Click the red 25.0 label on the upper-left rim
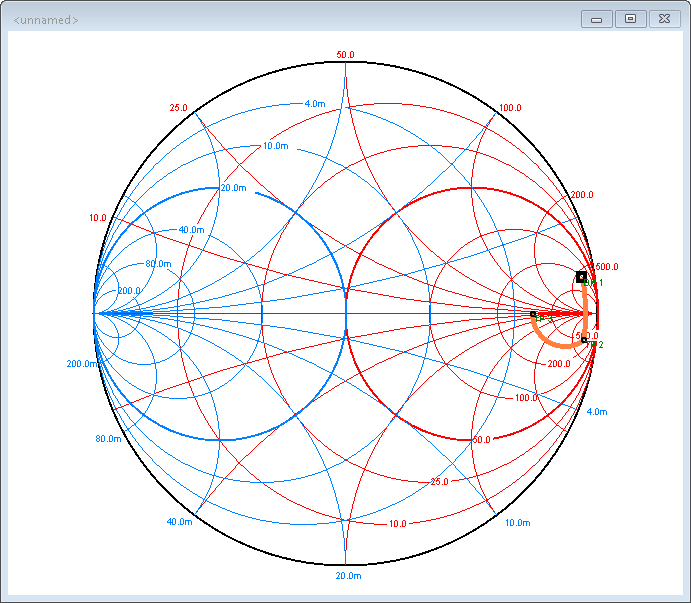The image size is (691, 603). coord(179,108)
